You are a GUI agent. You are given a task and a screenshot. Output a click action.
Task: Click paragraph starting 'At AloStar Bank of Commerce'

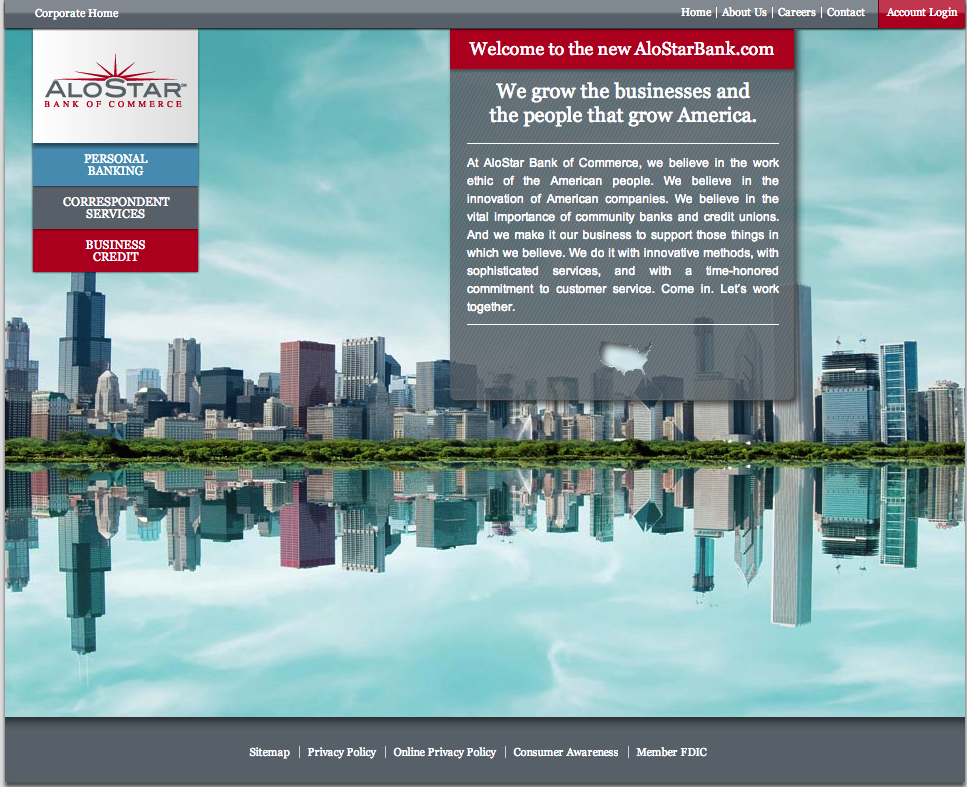[x=623, y=234]
